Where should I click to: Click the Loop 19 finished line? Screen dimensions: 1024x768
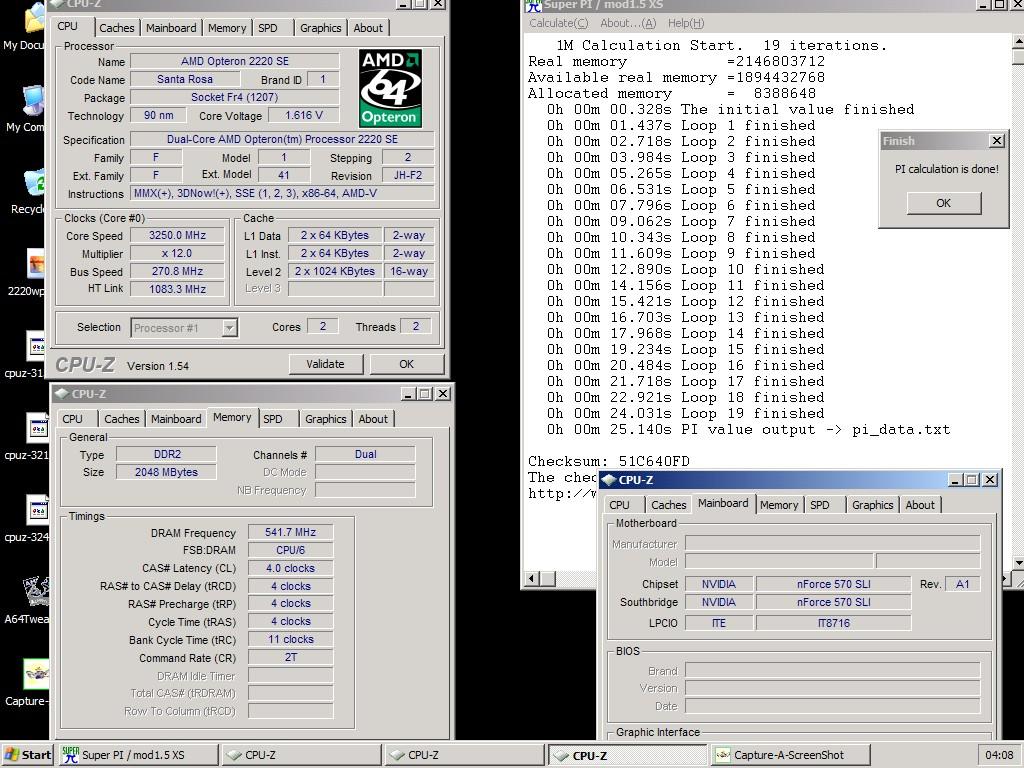(686, 413)
